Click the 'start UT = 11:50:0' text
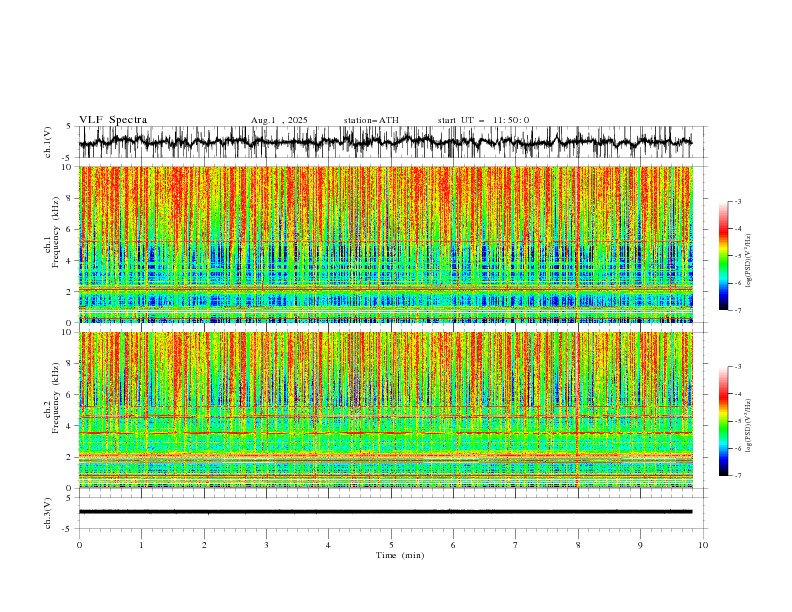This screenshot has height=612, width=792. click(x=483, y=120)
